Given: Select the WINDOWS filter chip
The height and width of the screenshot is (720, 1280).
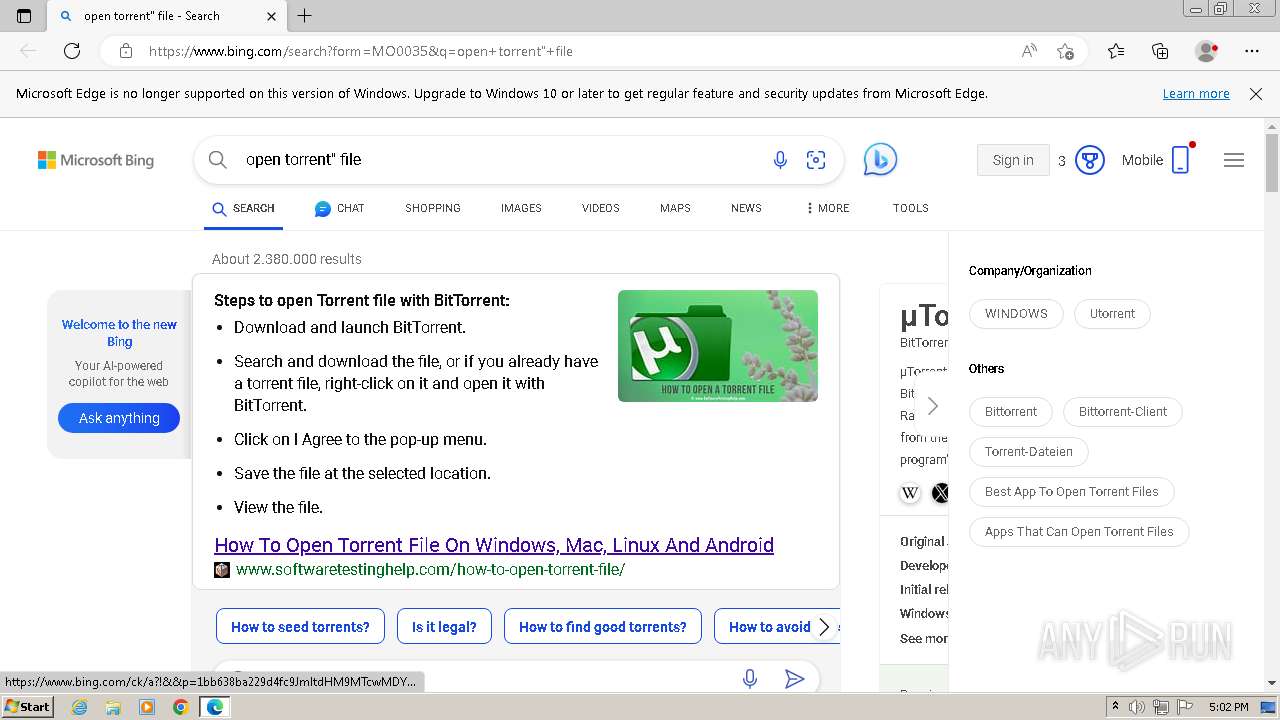Looking at the screenshot, I should coord(1016,313).
